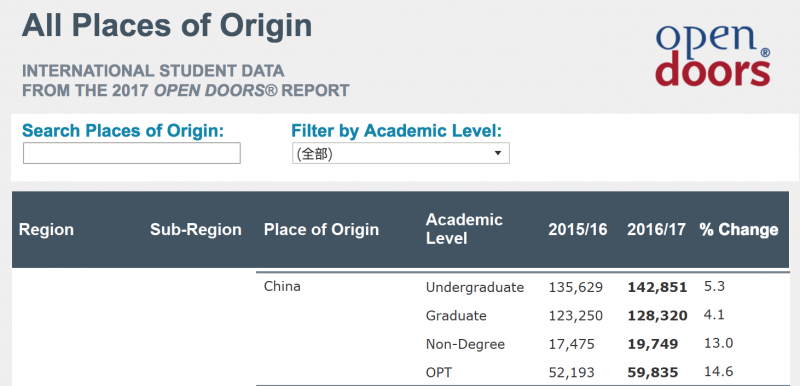Screen dimensions: 800x386
Task: Click the Academic Level column header
Action: point(464,229)
